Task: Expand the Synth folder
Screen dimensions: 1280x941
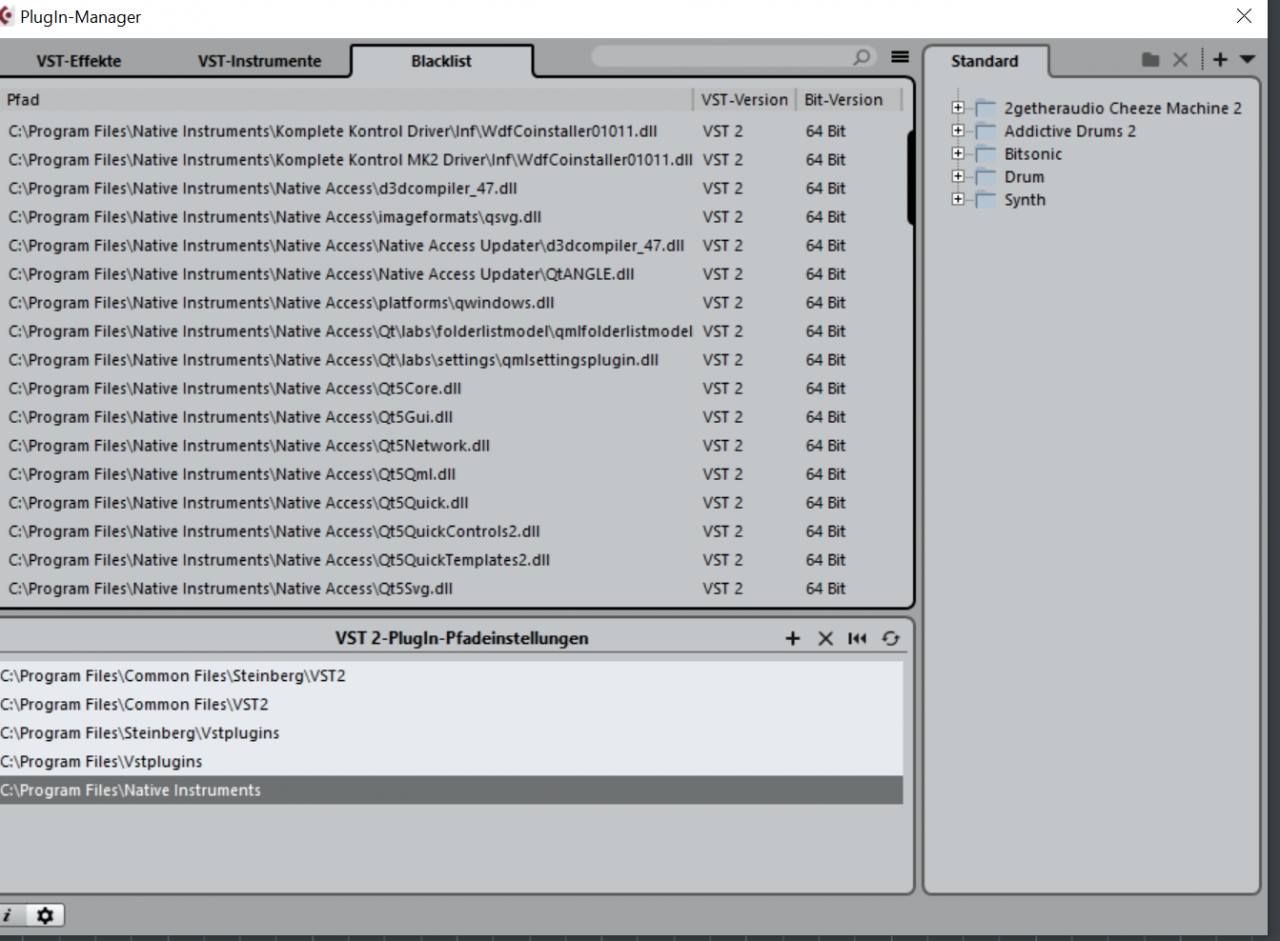Action: point(958,200)
